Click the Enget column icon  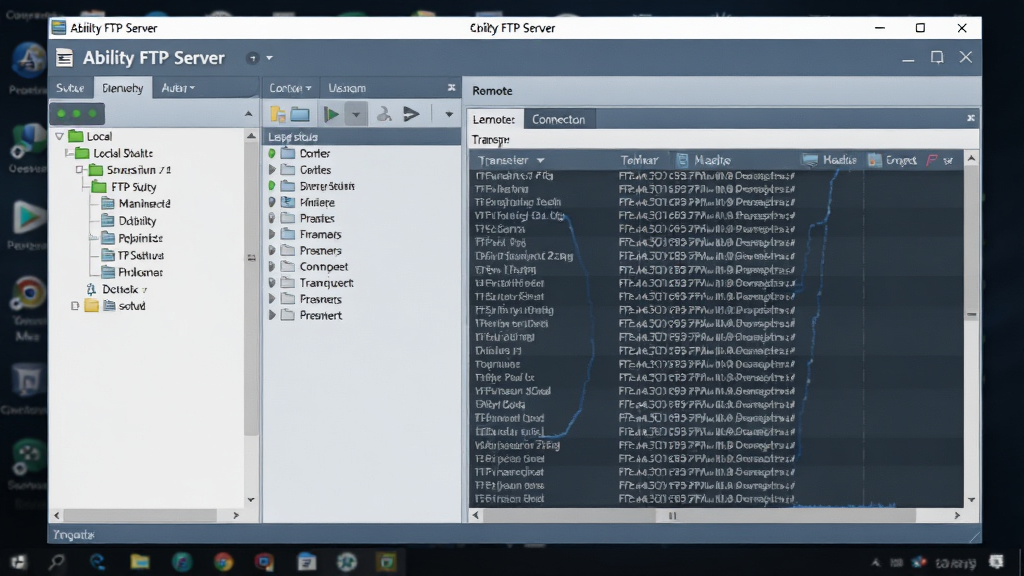pos(874,160)
